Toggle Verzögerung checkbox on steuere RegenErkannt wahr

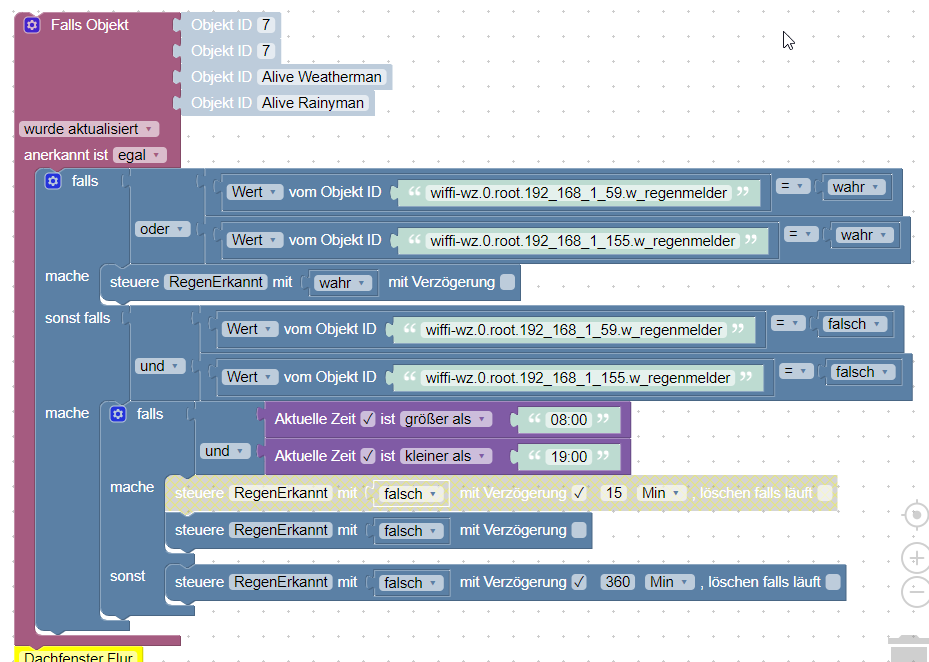(508, 282)
